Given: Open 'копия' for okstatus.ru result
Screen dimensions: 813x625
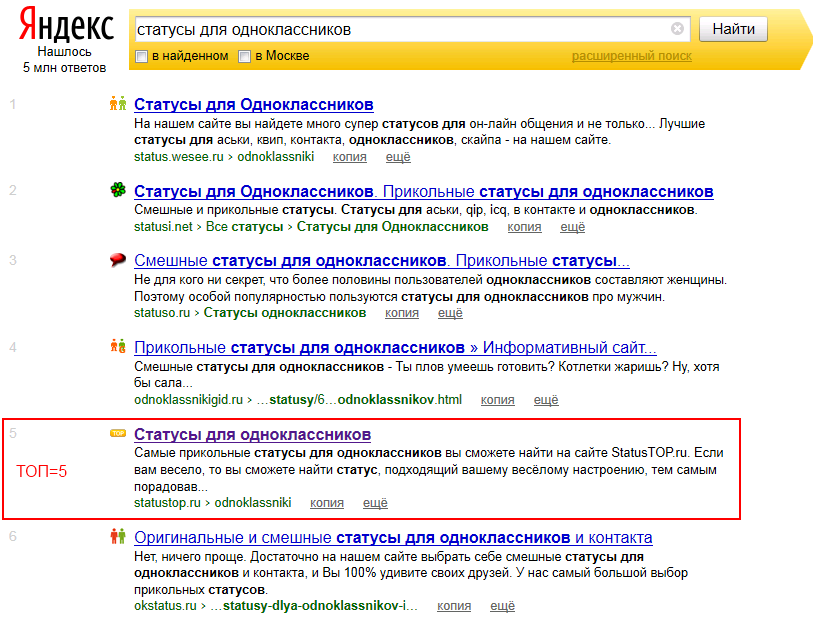Looking at the screenshot, I should pyautogui.click(x=454, y=606).
